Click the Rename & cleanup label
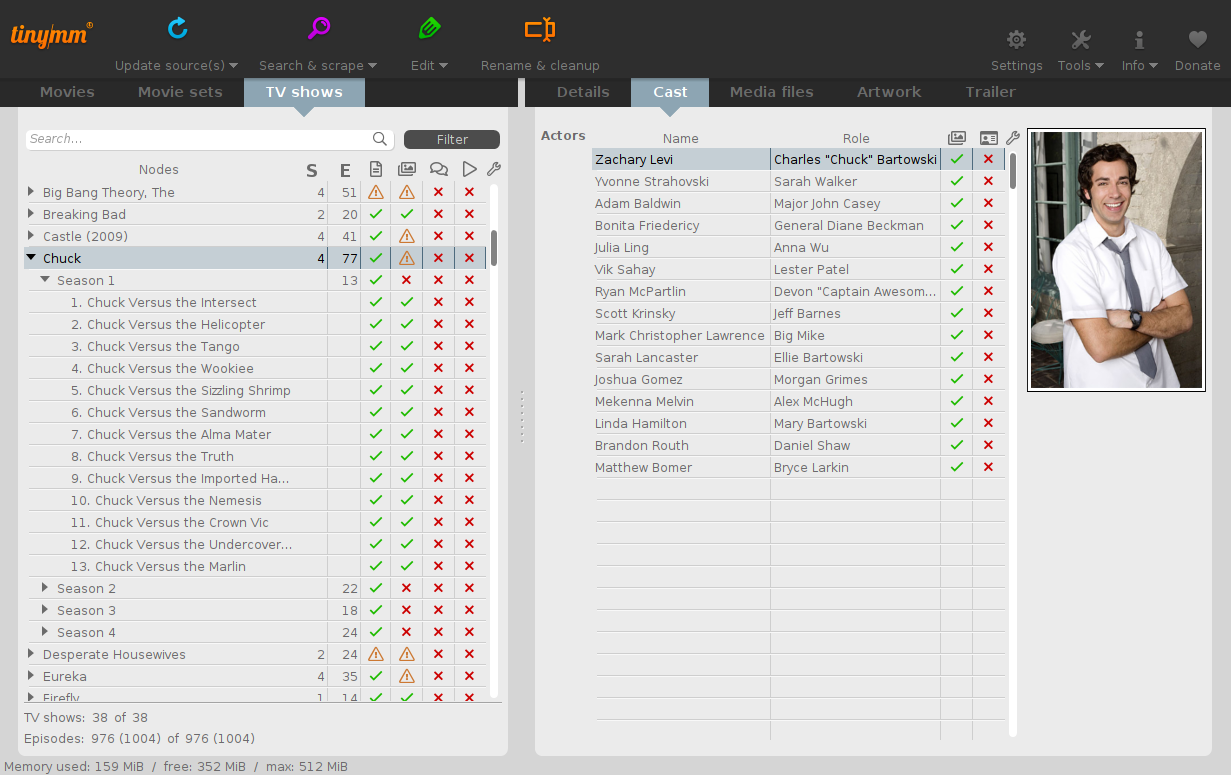Viewport: 1231px width, 775px height. [x=540, y=65]
